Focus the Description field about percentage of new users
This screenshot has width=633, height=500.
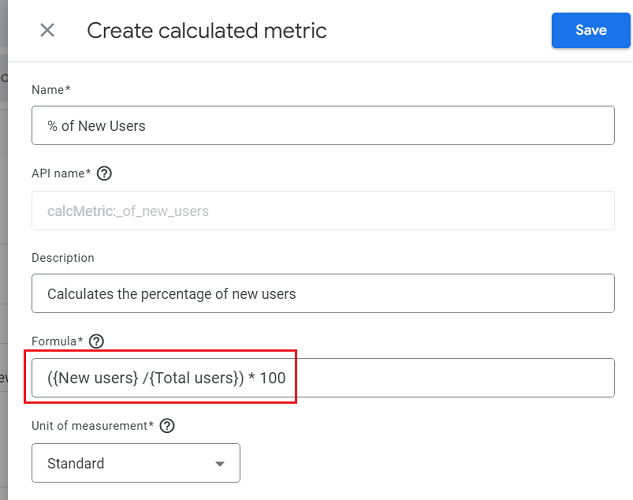(323, 293)
